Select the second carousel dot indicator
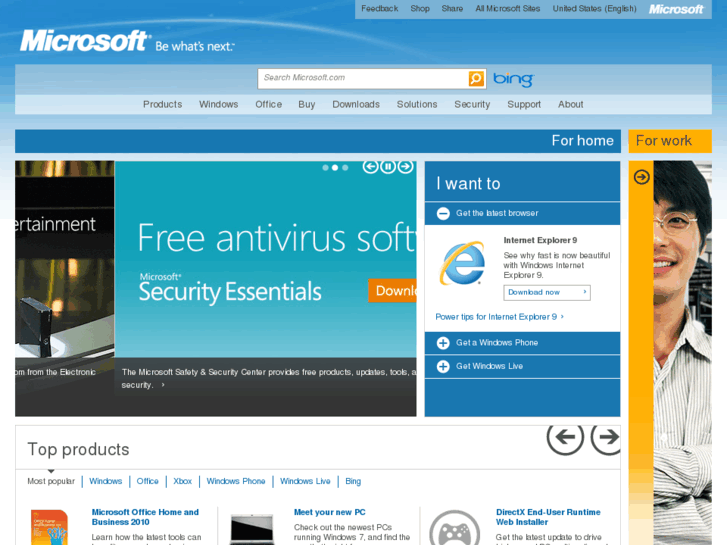The height and width of the screenshot is (545, 727). point(335,168)
